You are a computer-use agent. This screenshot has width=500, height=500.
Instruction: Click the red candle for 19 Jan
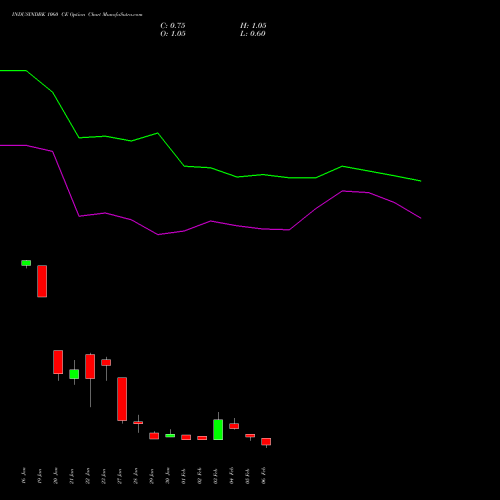point(42,281)
